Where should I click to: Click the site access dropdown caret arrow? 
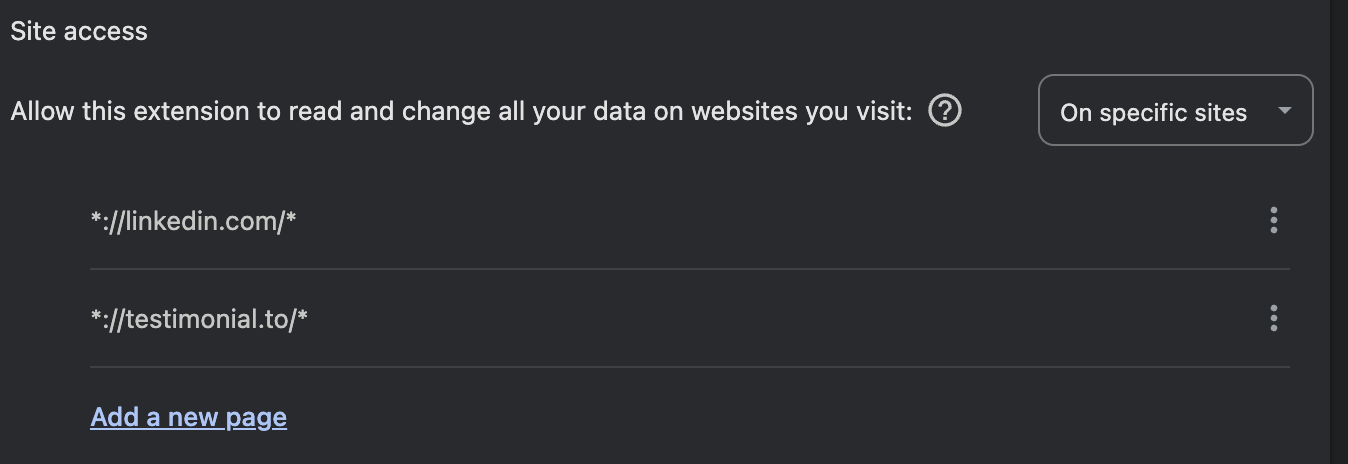[x=1285, y=110]
